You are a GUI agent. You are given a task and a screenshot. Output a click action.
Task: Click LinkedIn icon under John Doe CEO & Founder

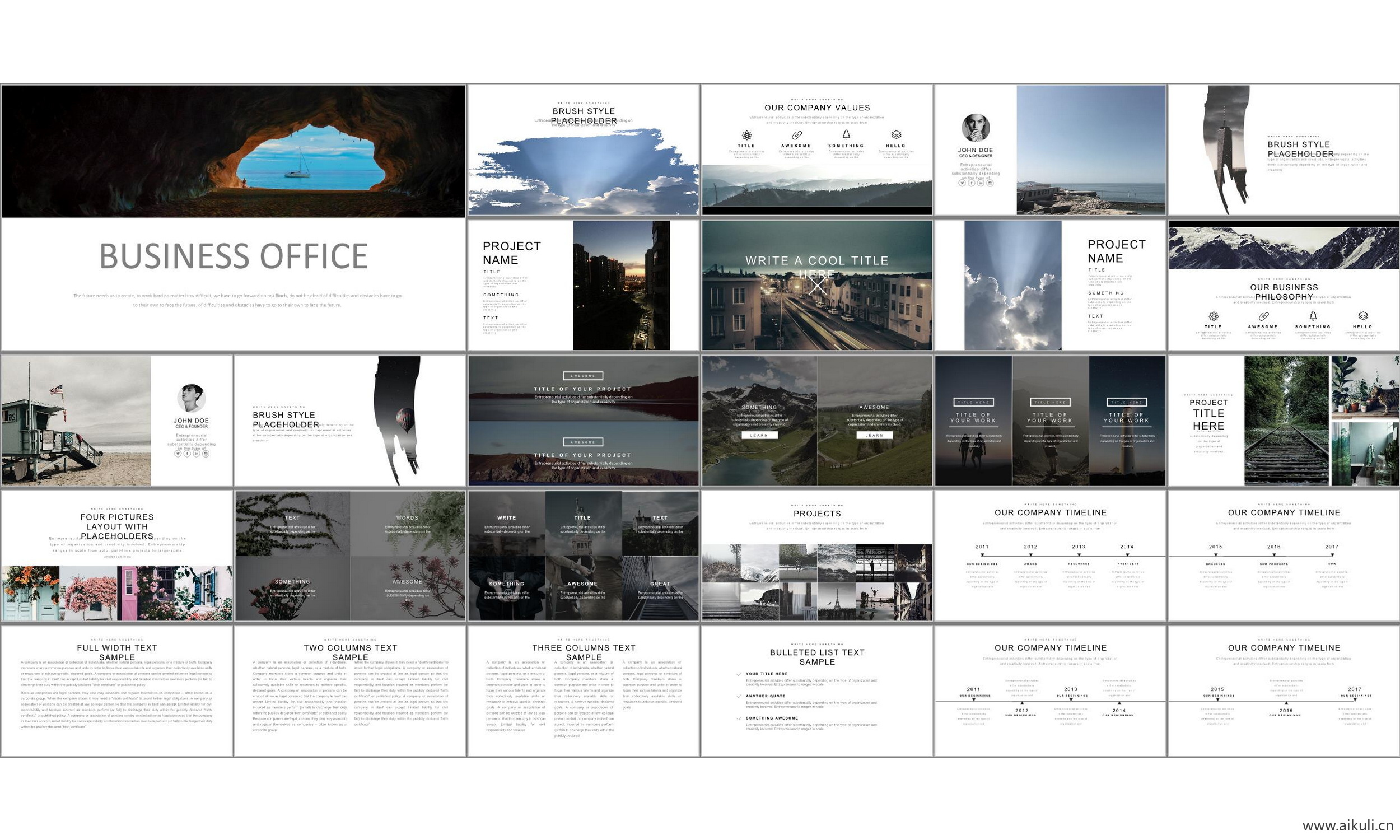click(x=197, y=454)
